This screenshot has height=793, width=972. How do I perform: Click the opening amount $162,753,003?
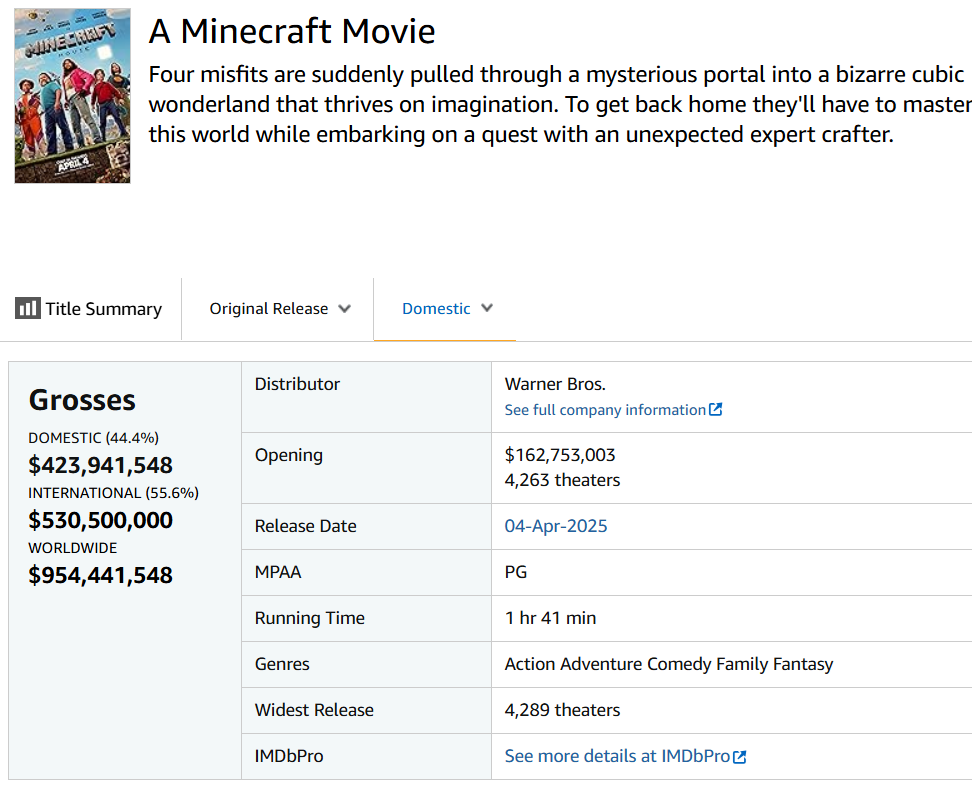(560, 455)
